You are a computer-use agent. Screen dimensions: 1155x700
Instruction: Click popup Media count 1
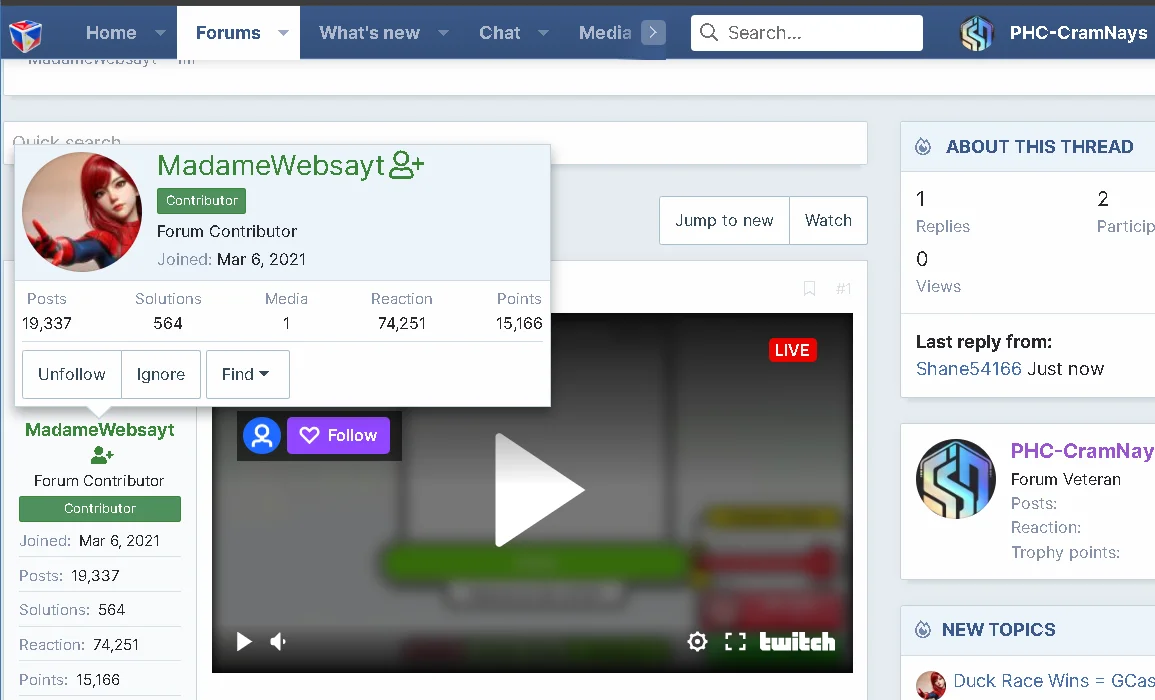point(286,323)
